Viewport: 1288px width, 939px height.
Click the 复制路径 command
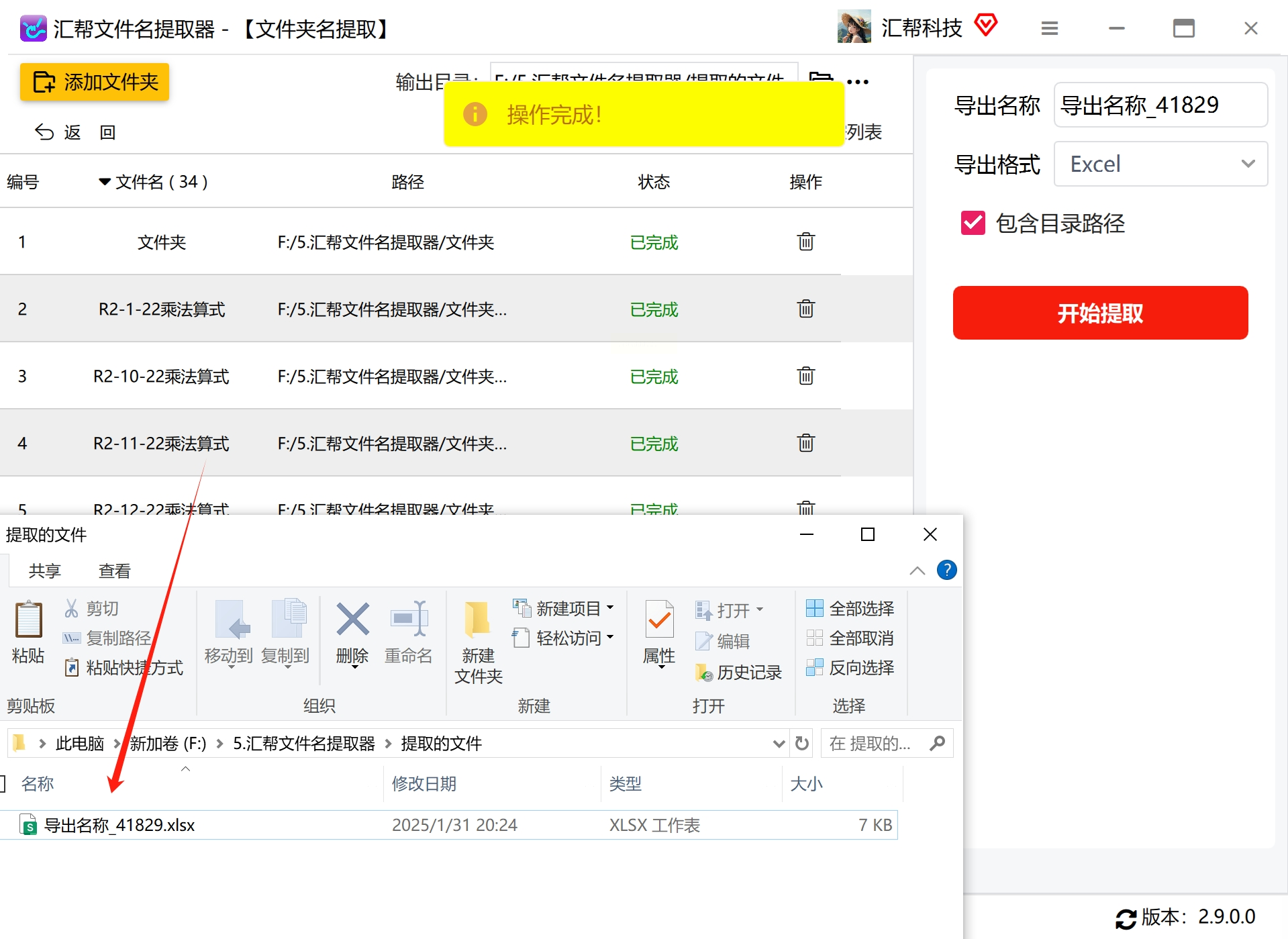tap(107, 638)
